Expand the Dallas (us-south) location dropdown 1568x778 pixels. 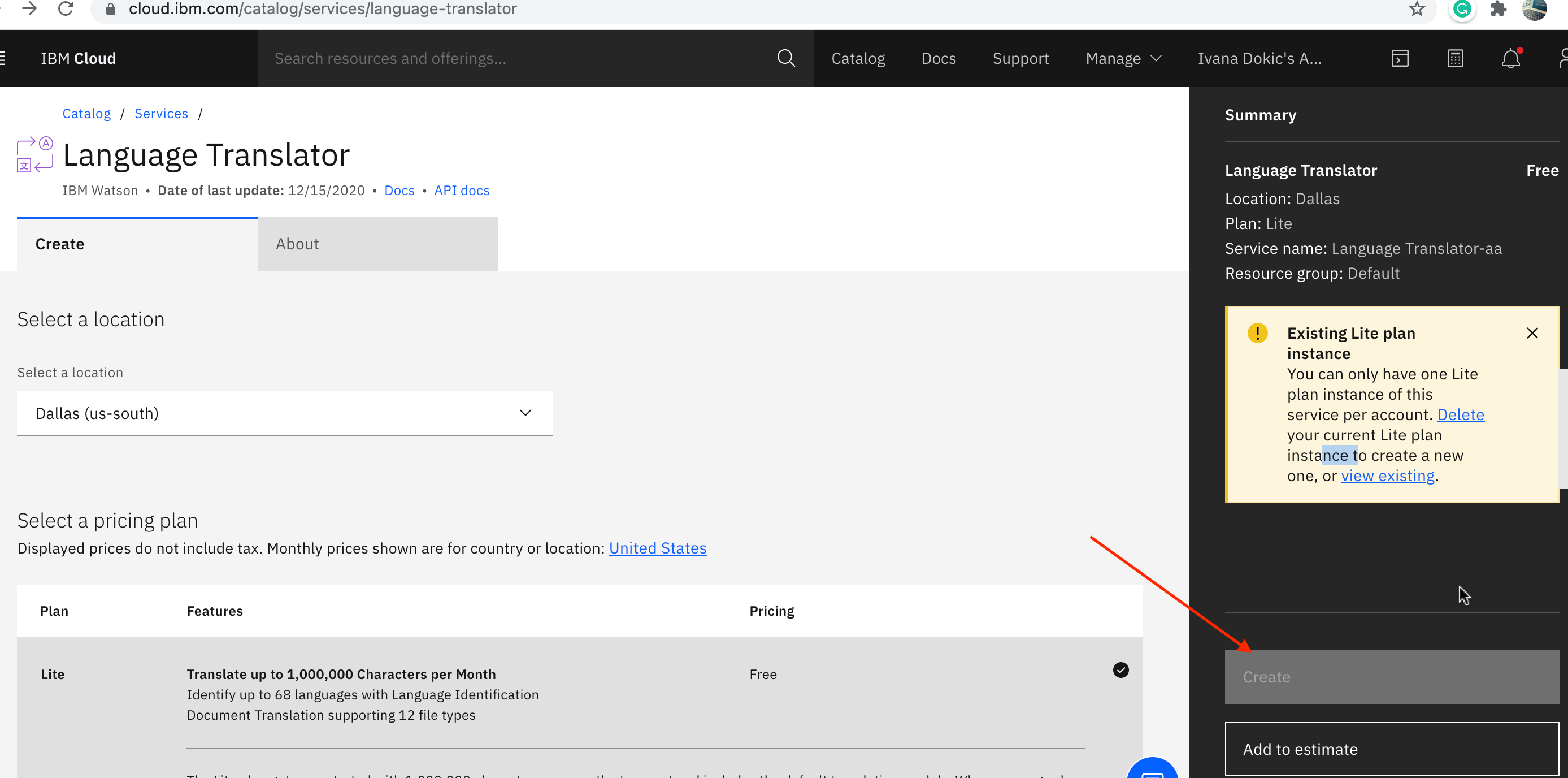tap(284, 413)
